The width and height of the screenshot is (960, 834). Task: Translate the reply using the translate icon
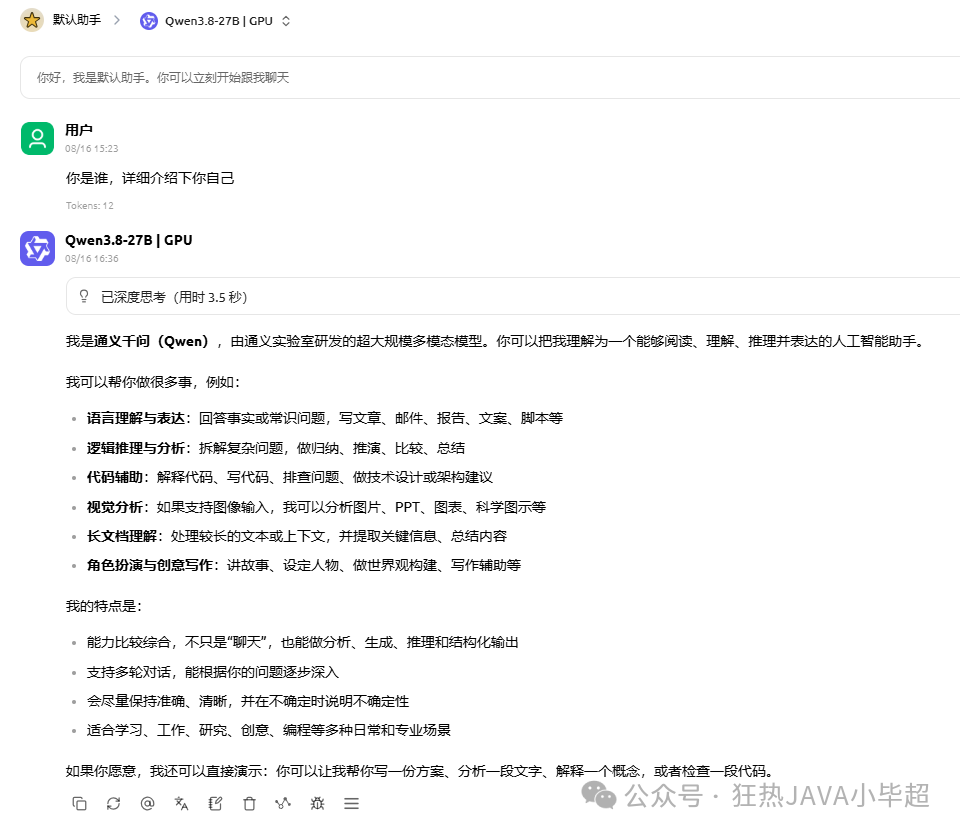click(x=181, y=803)
